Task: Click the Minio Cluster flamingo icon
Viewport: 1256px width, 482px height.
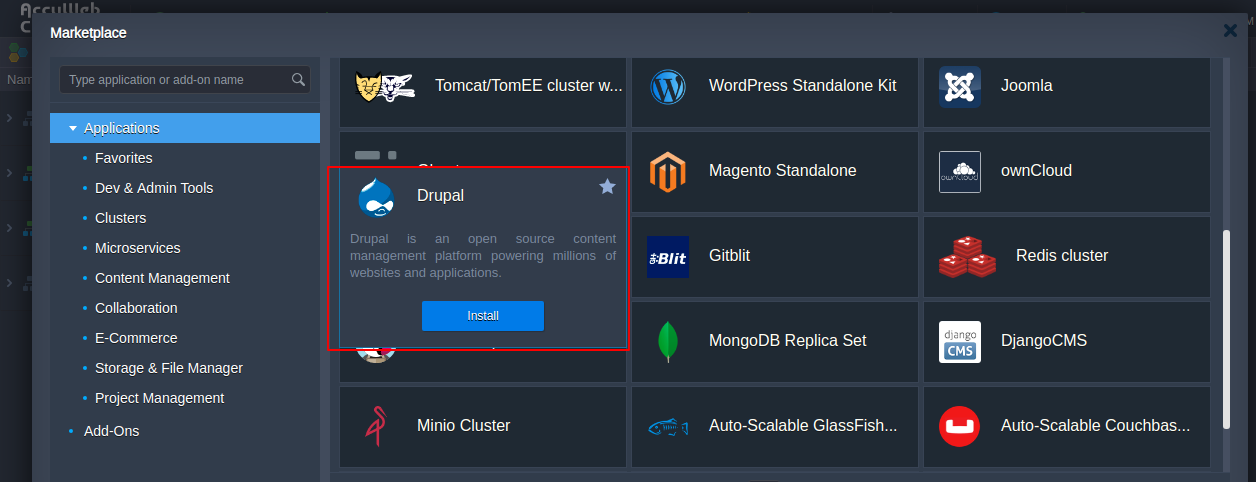Action: (376, 426)
